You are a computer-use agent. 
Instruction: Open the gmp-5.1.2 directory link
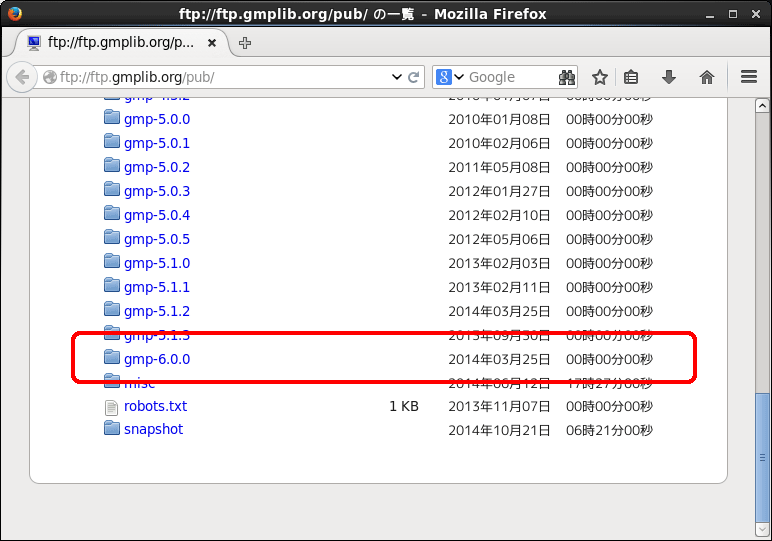click(157, 311)
